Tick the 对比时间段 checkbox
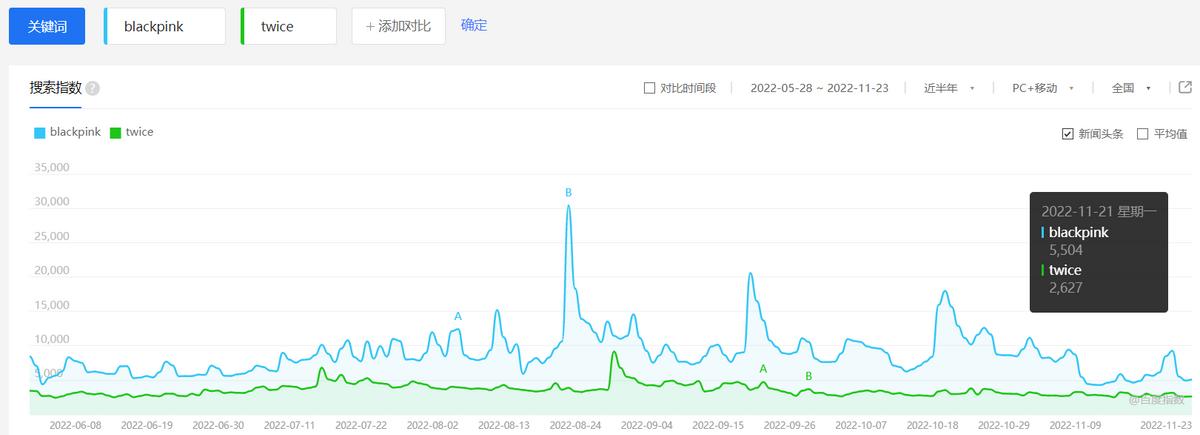Image resolution: width=1200 pixels, height=435 pixels. coord(650,88)
